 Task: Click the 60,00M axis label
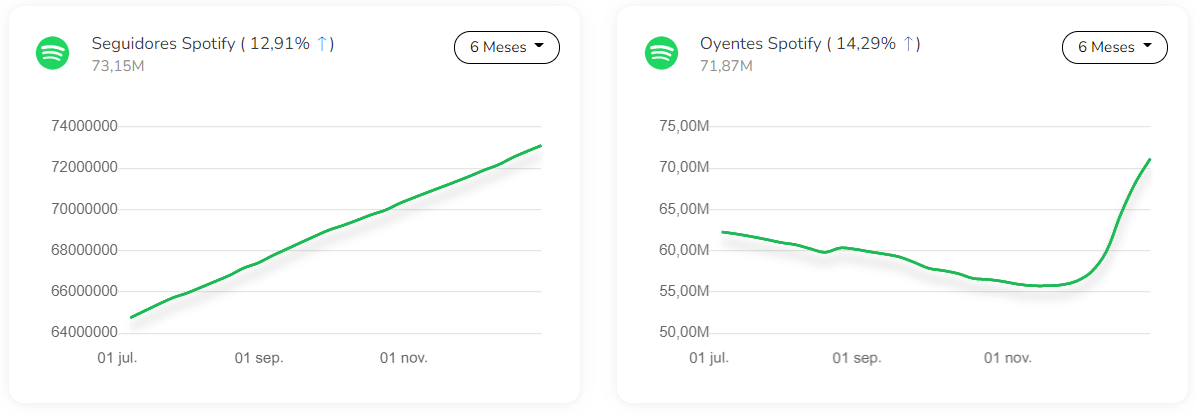coord(684,251)
